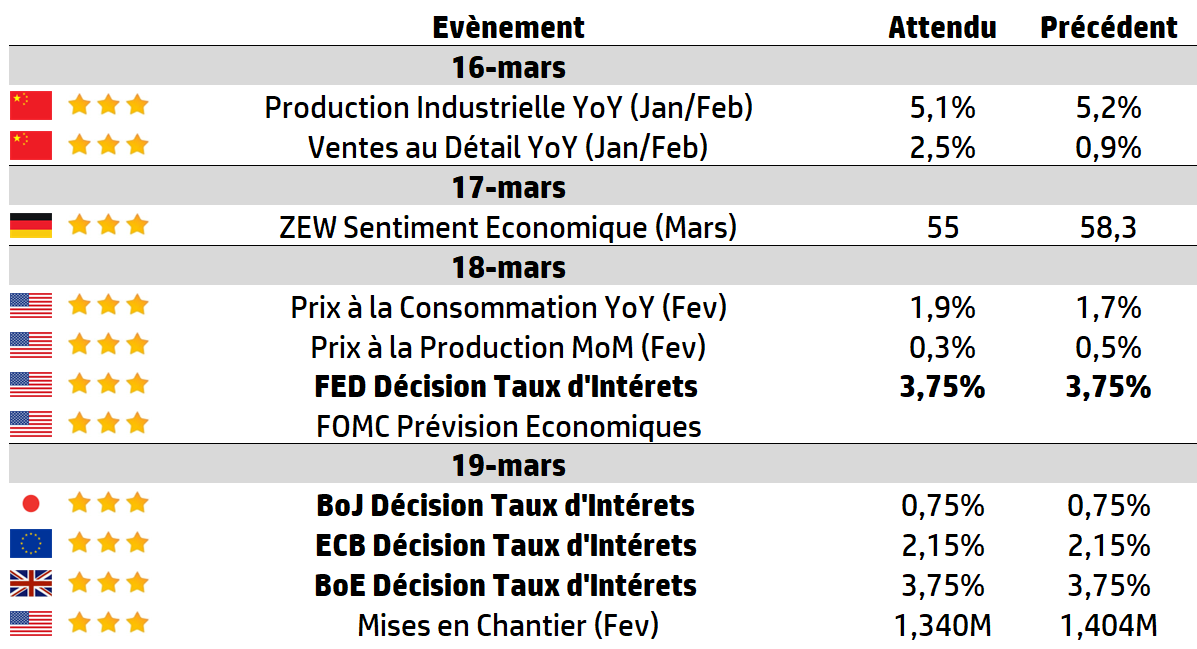
Task: Click the China flag beside Production Industrielle
Action: coord(30,106)
